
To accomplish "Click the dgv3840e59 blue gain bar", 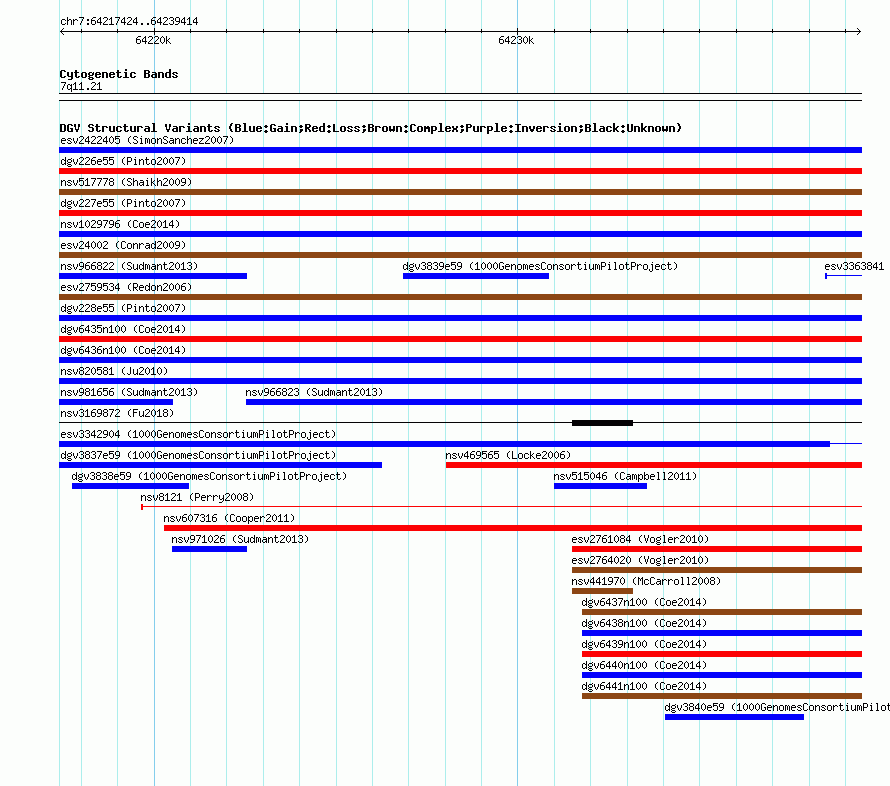I will coord(734,717).
